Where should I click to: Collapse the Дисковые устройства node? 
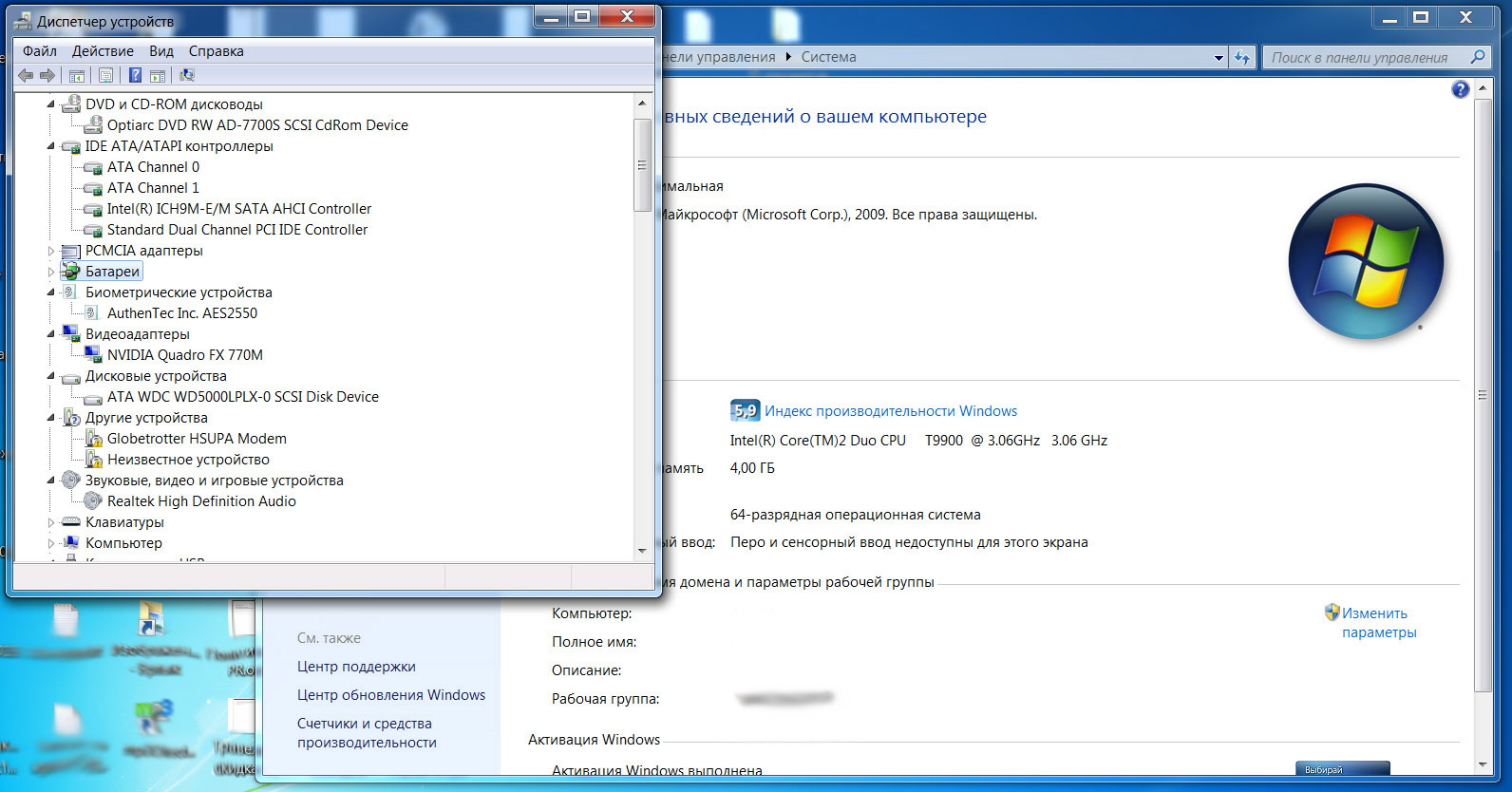click(51, 376)
